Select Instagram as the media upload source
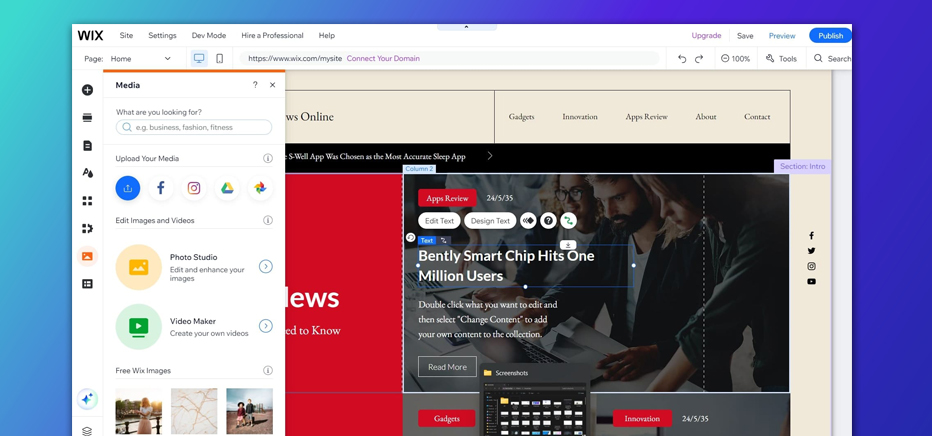932x436 pixels. pyautogui.click(x=194, y=188)
